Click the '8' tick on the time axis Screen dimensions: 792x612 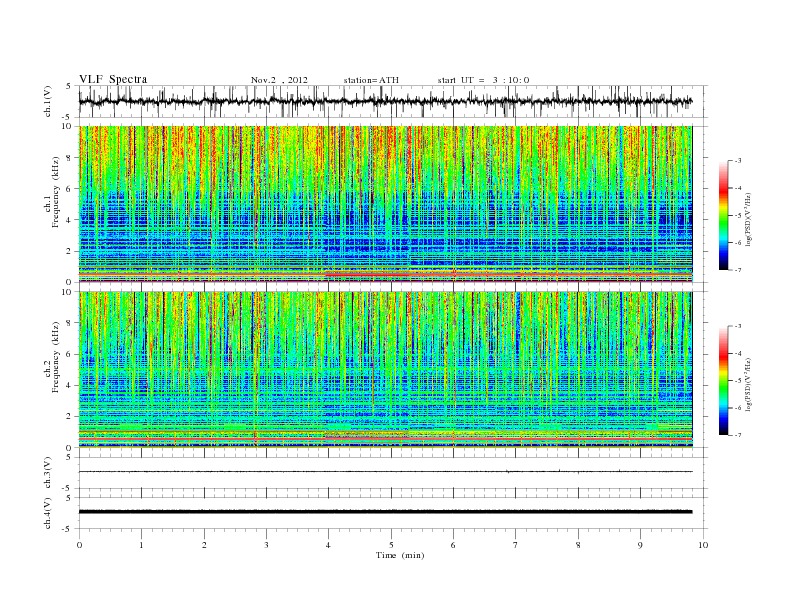(578, 545)
